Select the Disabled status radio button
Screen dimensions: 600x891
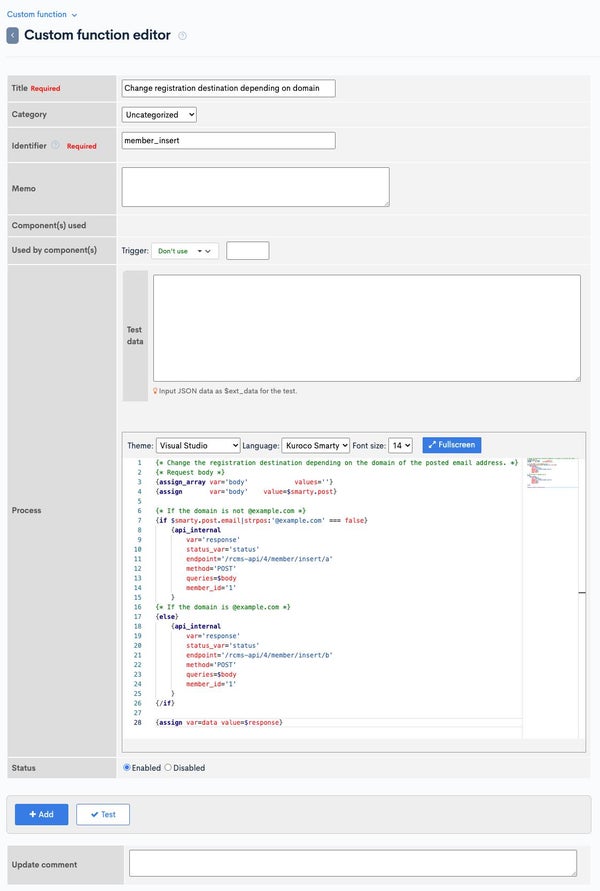pos(168,768)
